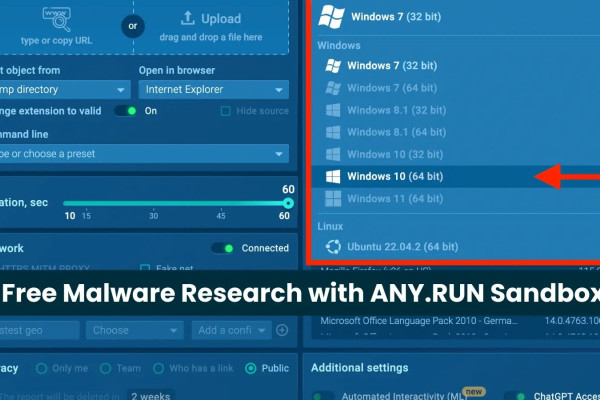Open the Internet Explorer browser dropdown
Screen dimensions: 600x400
214,90
